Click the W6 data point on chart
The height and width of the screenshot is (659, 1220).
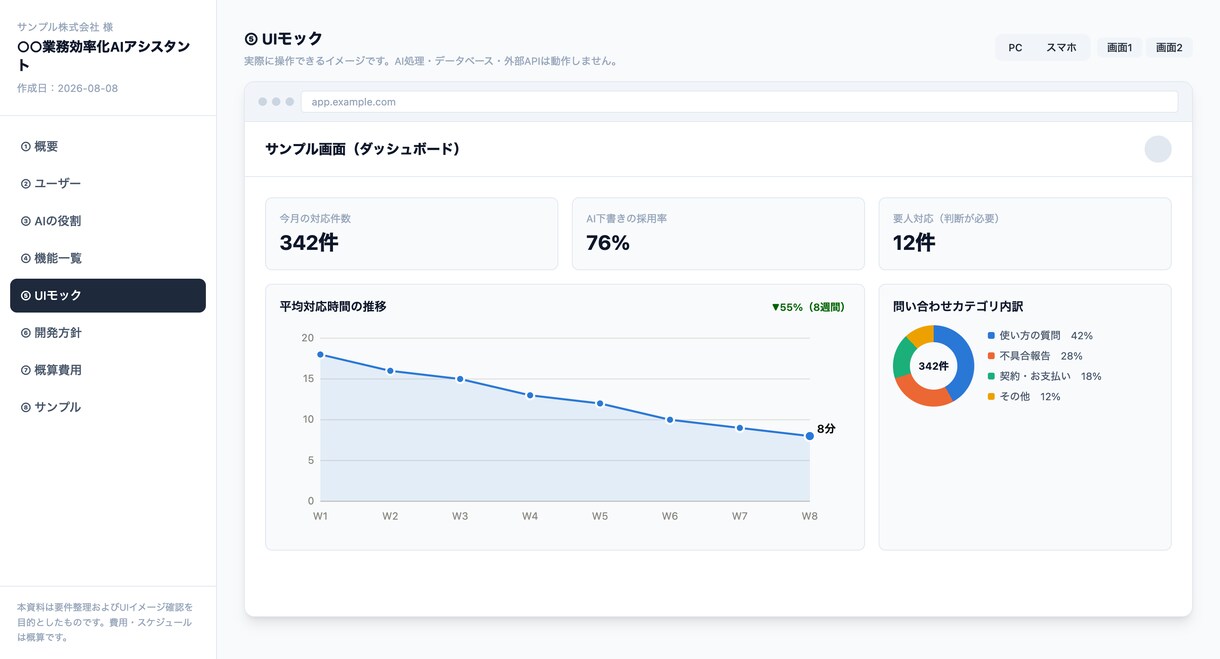[x=670, y=420]
